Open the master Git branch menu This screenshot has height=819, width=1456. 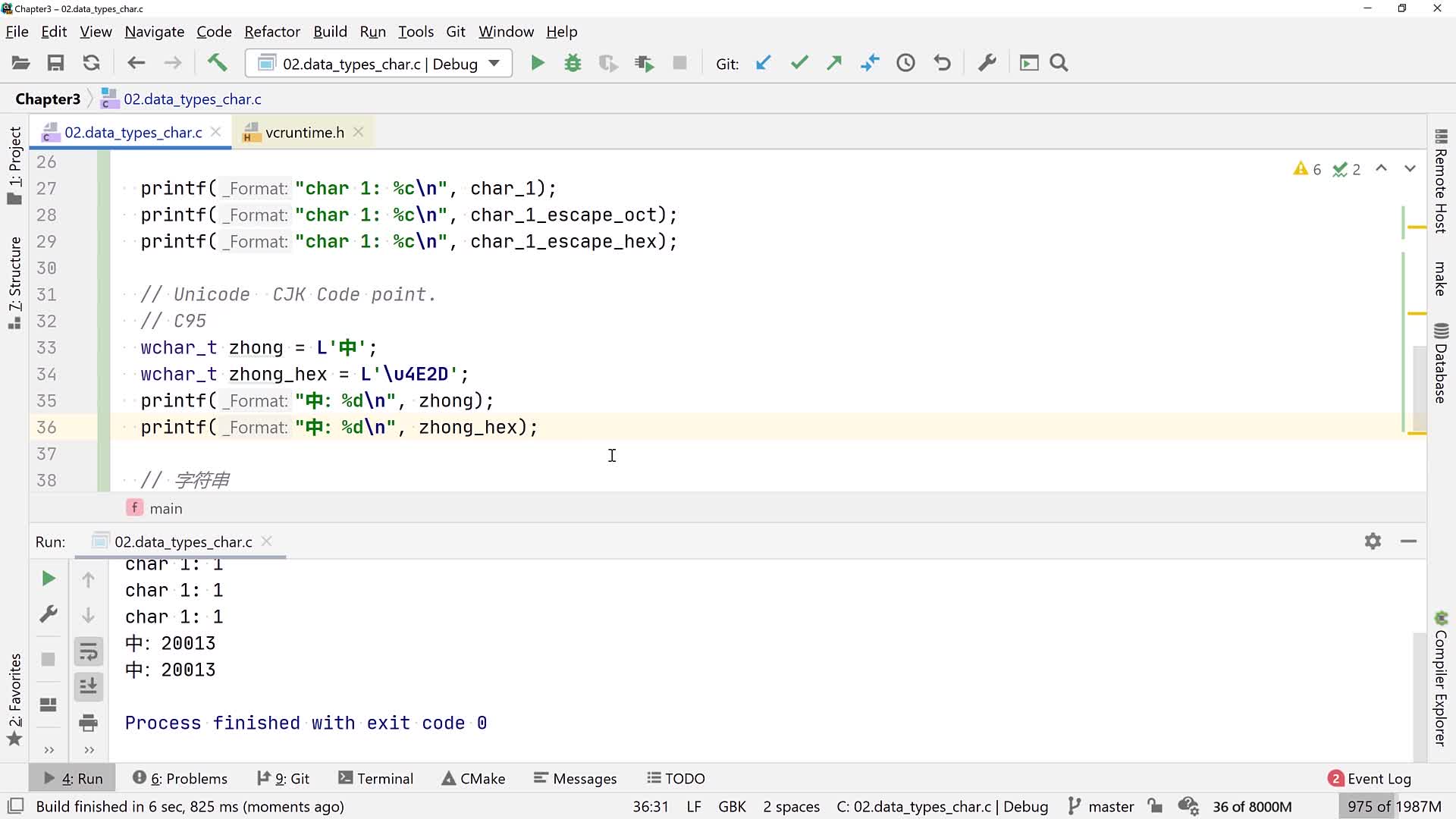pos(1101,806)
